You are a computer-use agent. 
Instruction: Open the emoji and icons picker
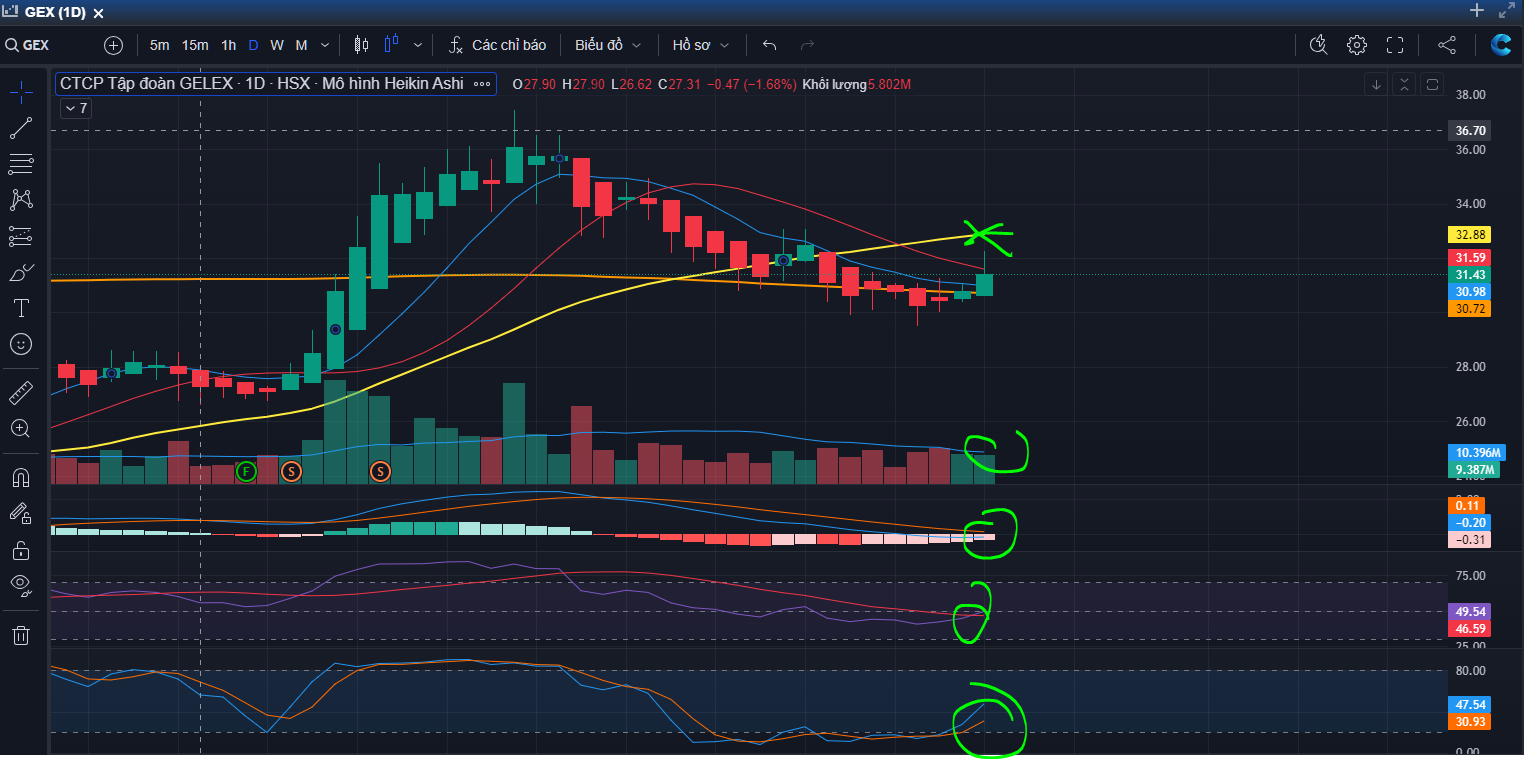21,344
